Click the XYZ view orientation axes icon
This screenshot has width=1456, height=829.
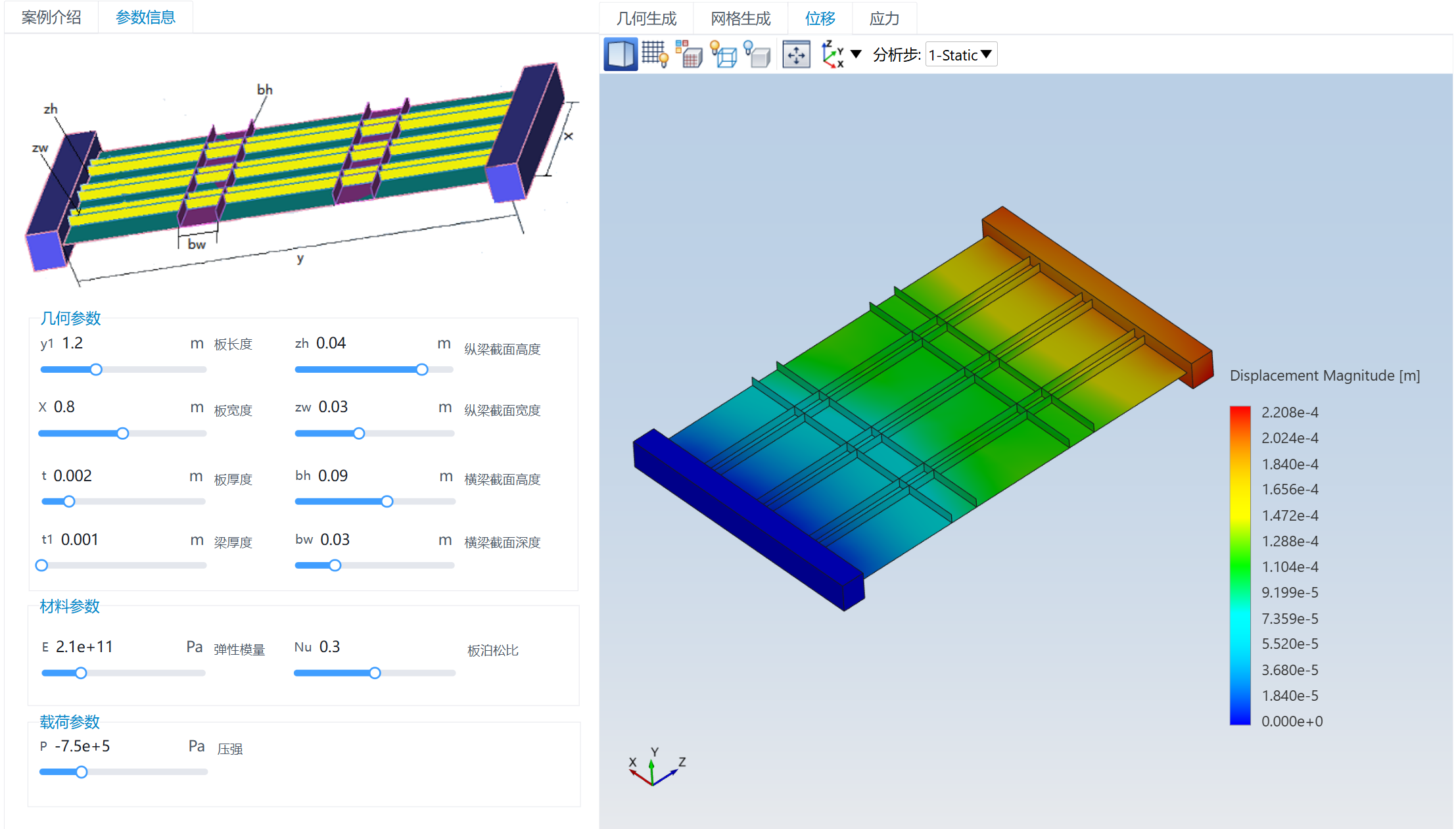(x=832, y=55)
